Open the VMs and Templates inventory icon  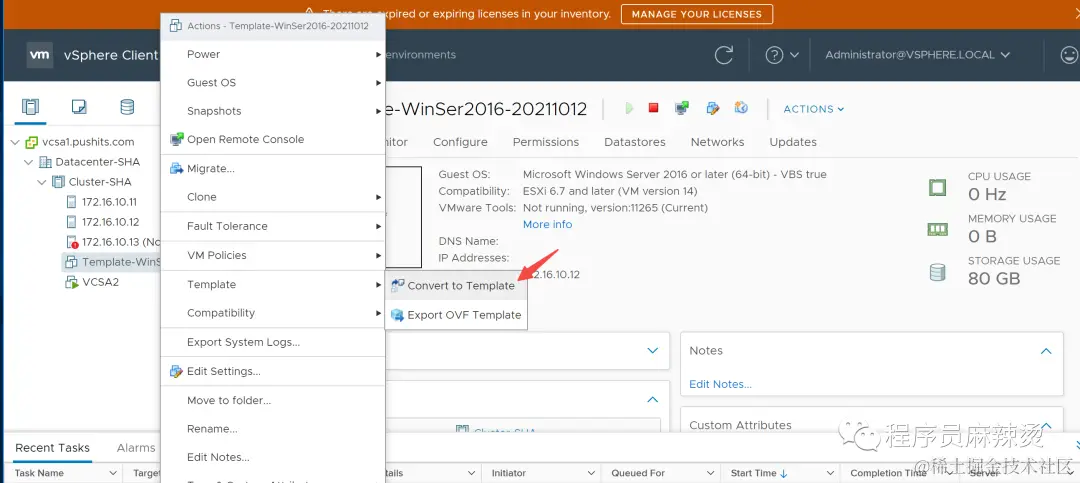(x=79, y=107)
